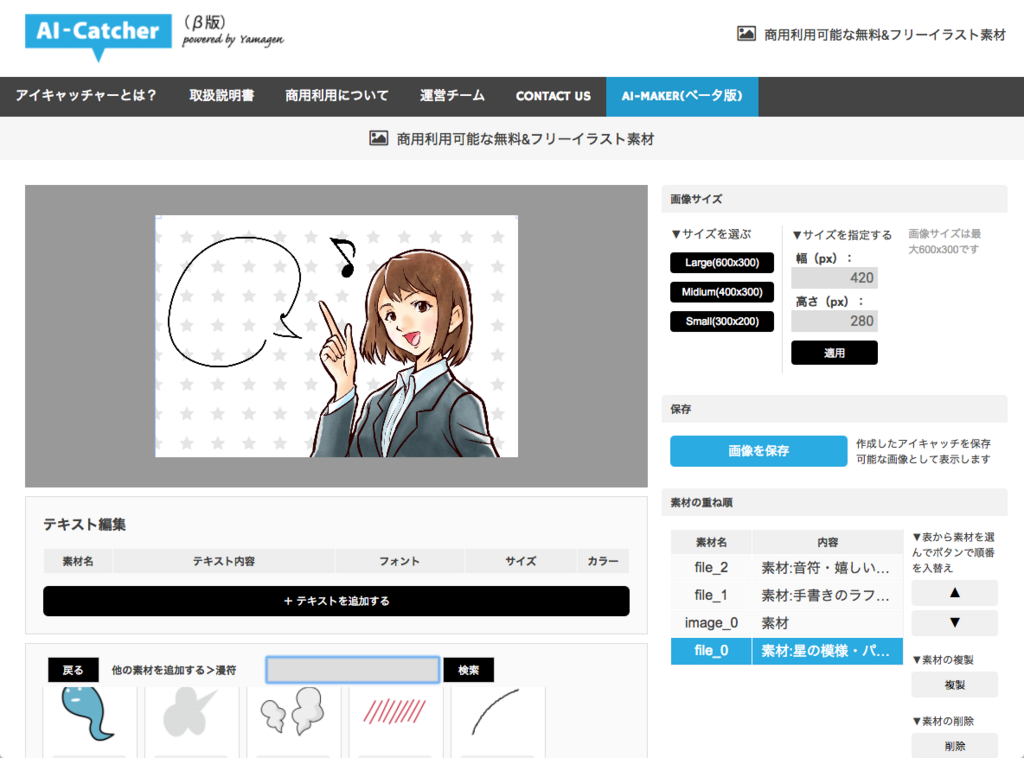Select the red diagonal lines material thumbnail

click(x=395, y=714)
